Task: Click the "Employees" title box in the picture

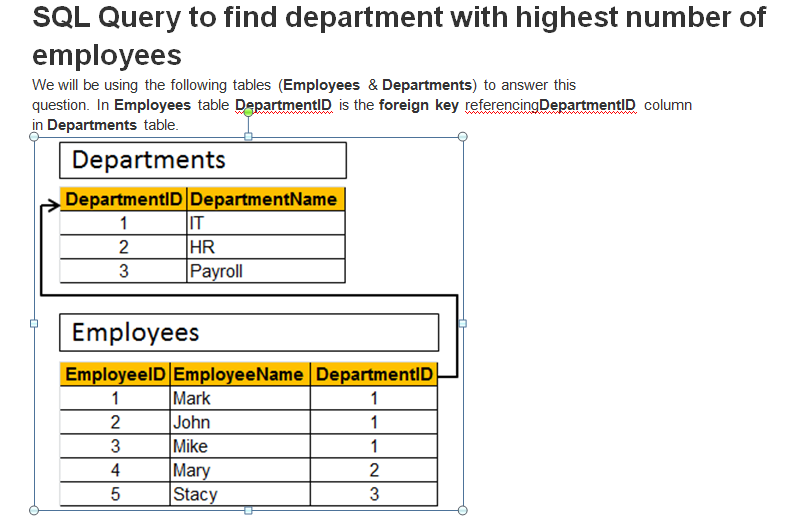Action: click(249, 333)
